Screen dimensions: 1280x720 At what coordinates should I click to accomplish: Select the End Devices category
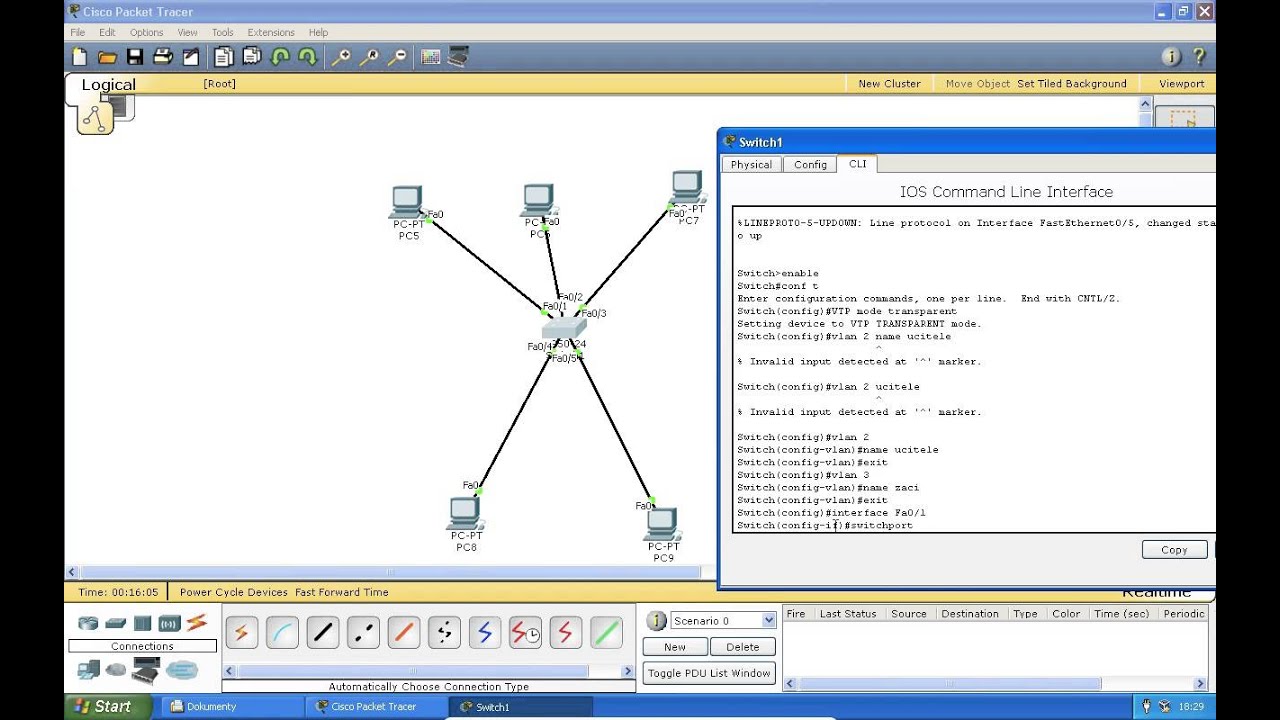tap(89, 669)
